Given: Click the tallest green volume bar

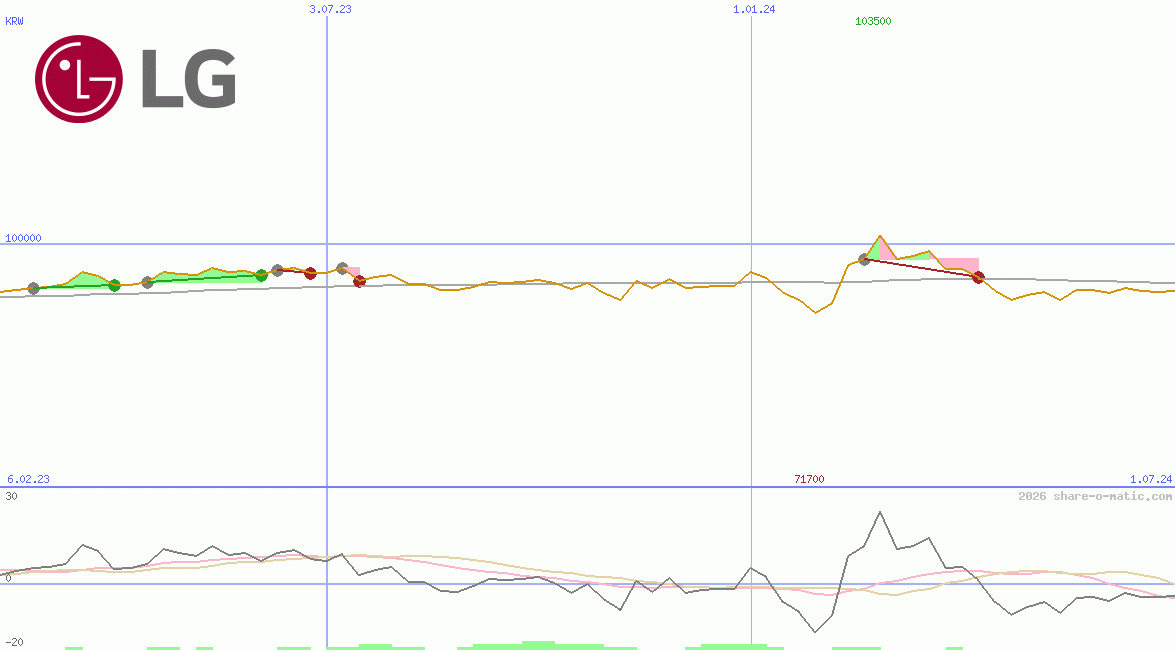Looking at the screenshot, I should click(x=540, y=643).
